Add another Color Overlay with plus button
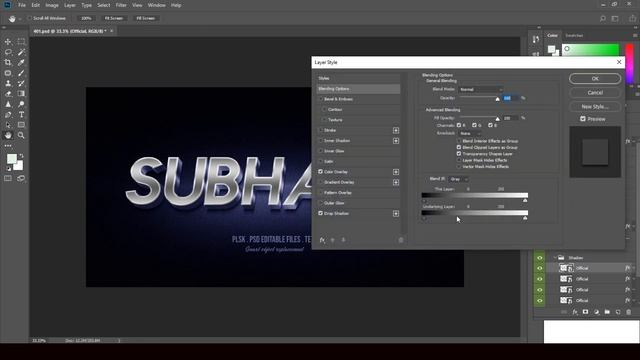The height and width of the screenshot is (360, 640). tap(396, 172)
